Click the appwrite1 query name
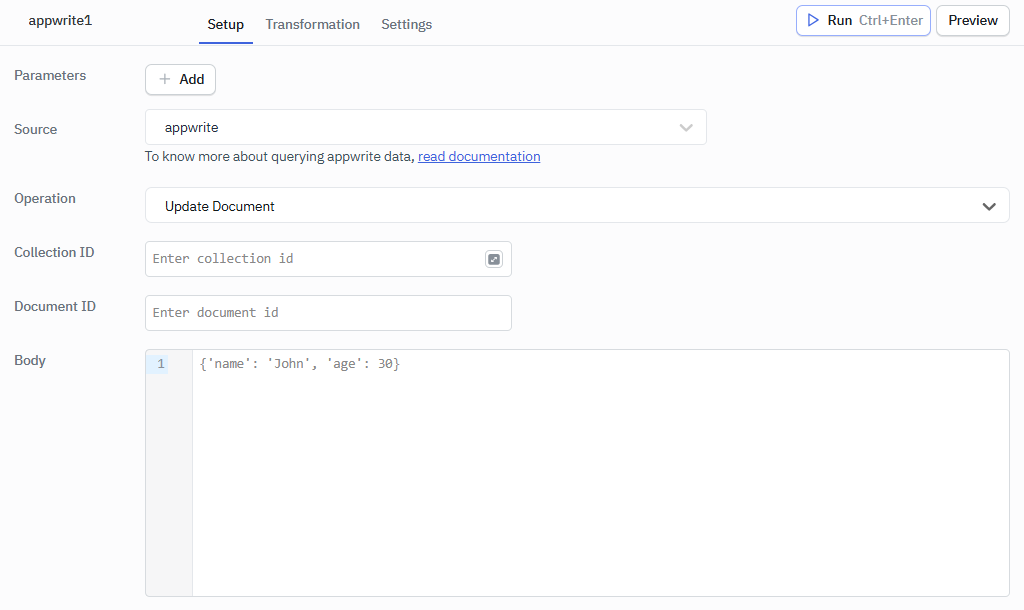 point(60,20)
